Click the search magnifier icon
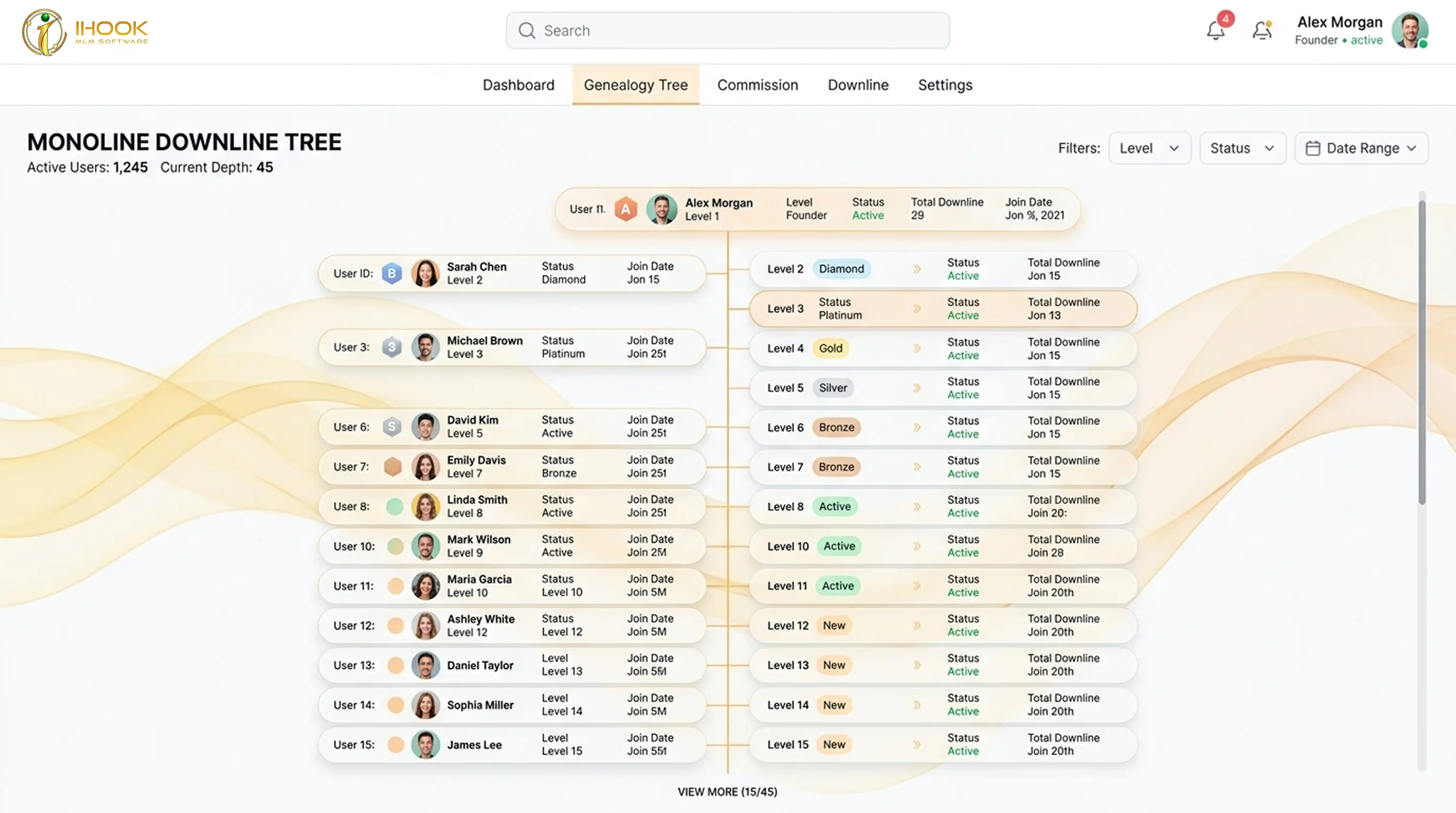Viewport: 1456px width, 813px height. [x=527, y=30]
